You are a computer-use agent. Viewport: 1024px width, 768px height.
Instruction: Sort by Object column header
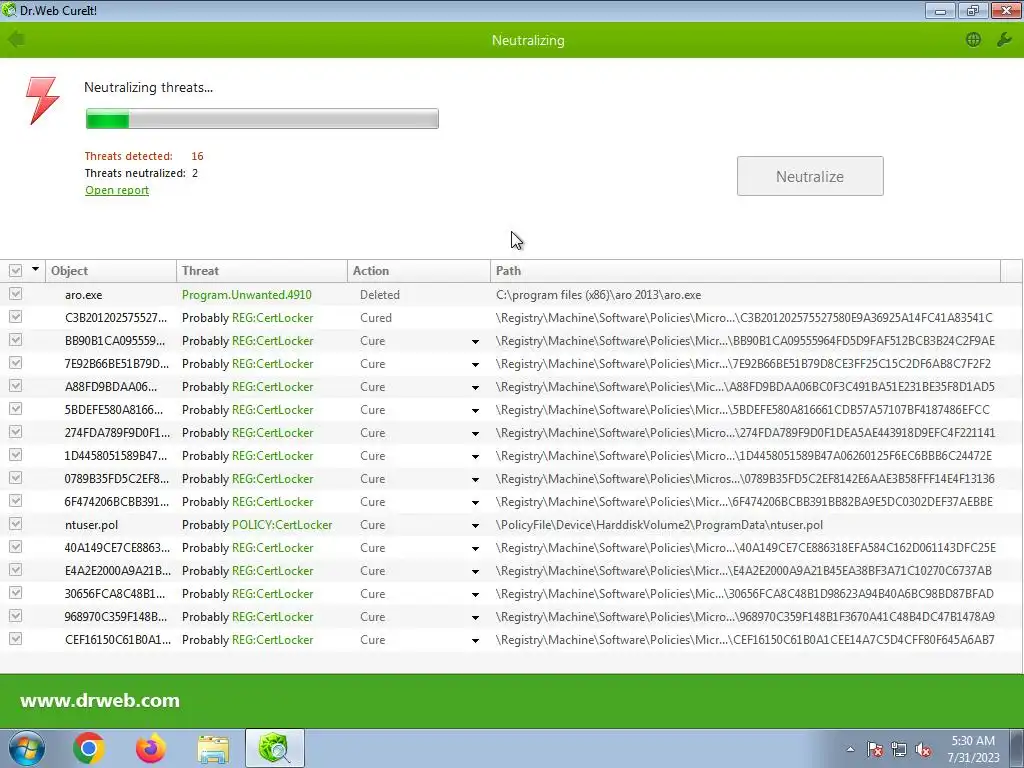[110, 270]
